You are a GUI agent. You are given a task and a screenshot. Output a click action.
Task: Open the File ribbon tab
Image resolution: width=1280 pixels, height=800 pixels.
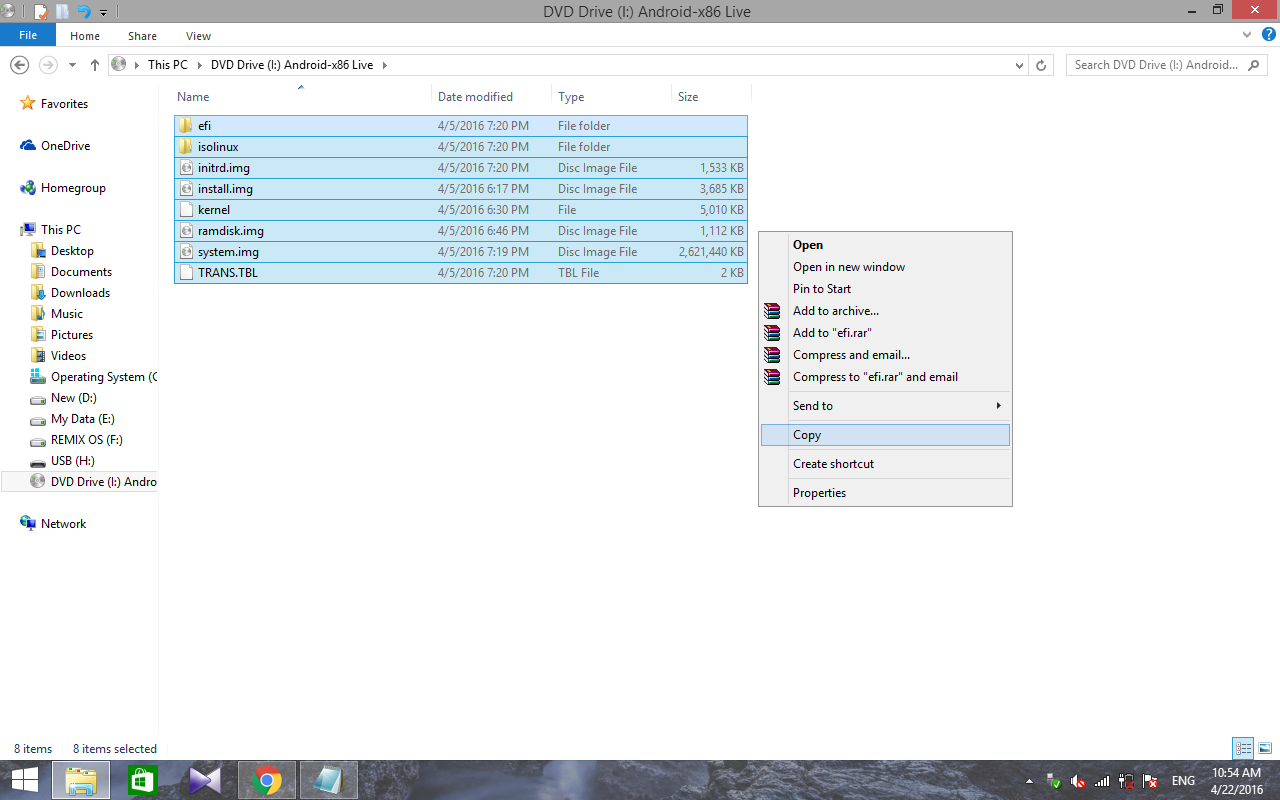pos(28,35)
